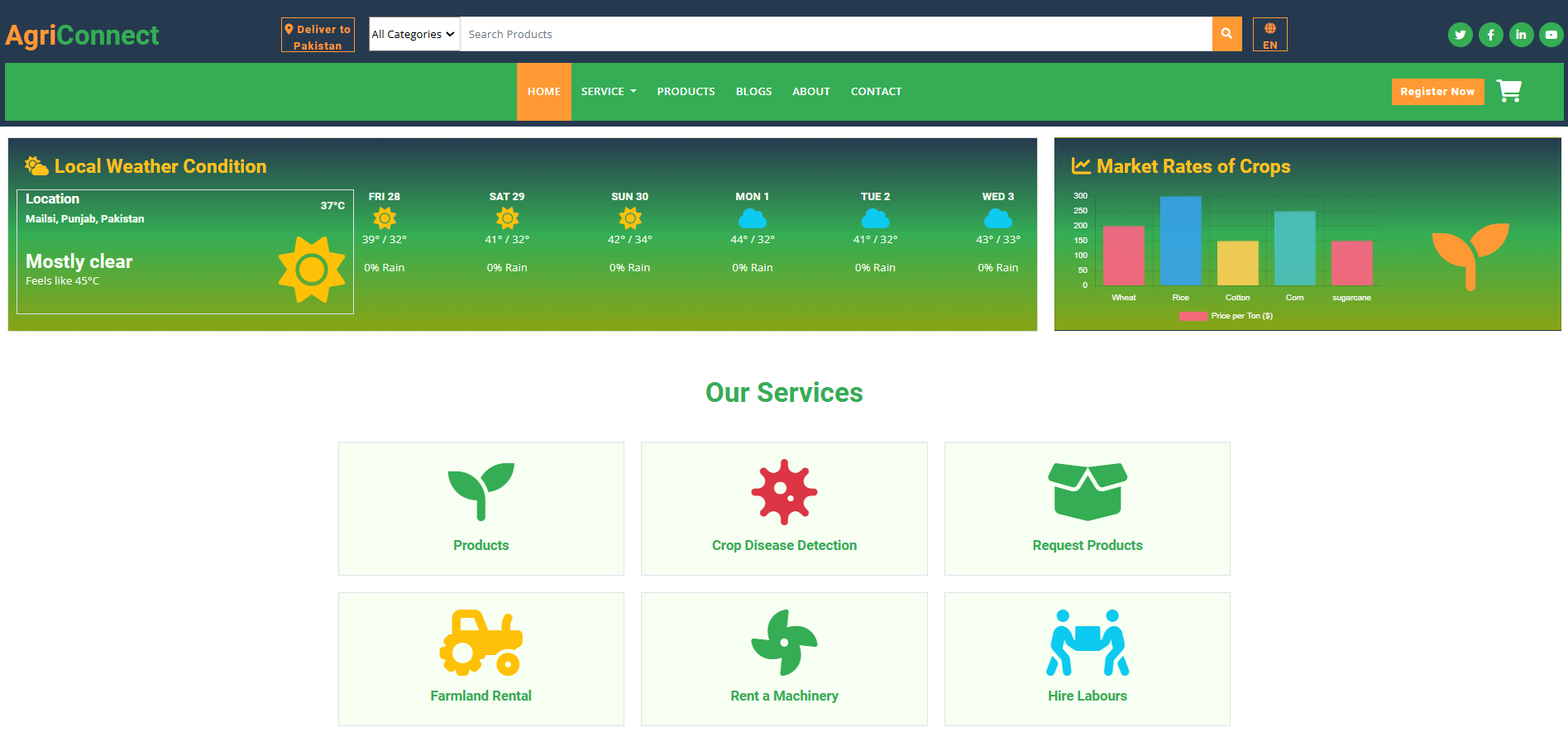Open the YouTube social link icon
Image resolution: width=1568 pixels, height=732 pixels.
pyautogui.click(x=1551, y=35)
